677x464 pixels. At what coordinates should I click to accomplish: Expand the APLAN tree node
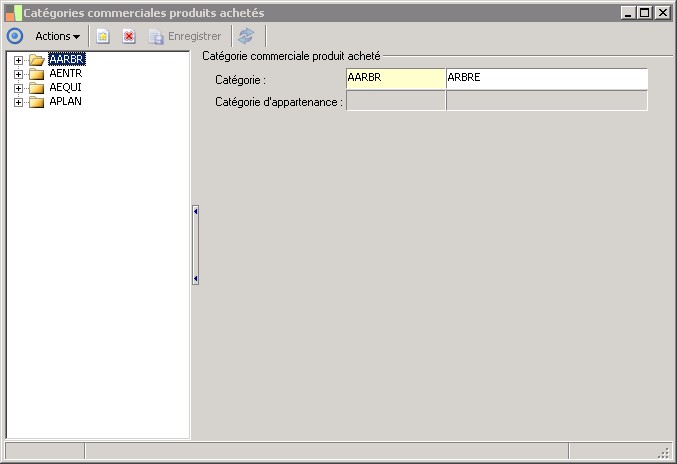(x=18, y=102)
